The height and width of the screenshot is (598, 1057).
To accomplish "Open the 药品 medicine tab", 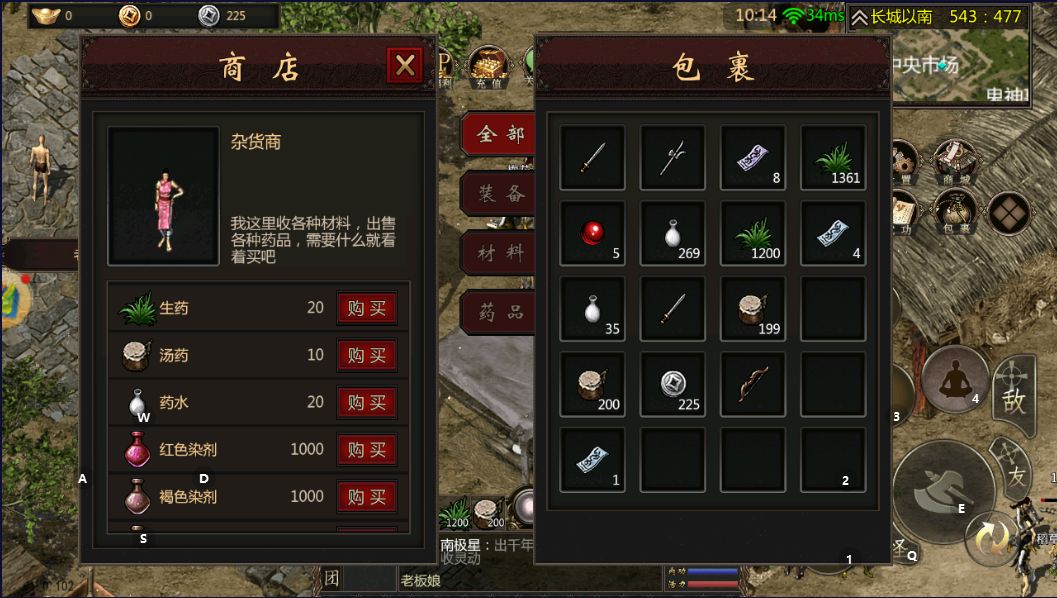I will [499, 312].
